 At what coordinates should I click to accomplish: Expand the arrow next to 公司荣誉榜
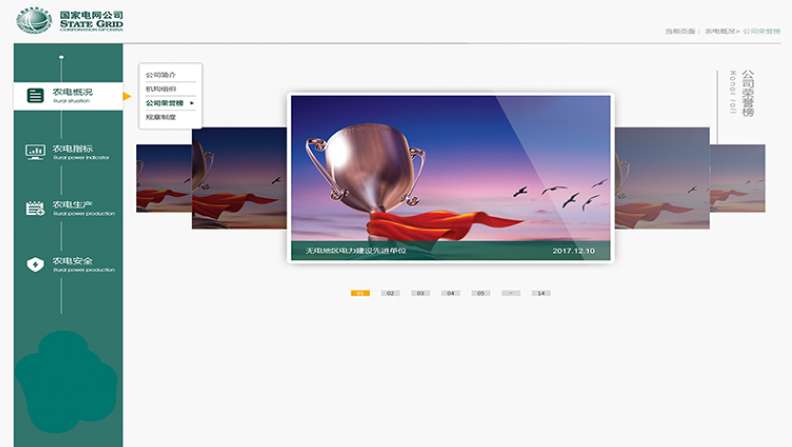tap(192, 103)
